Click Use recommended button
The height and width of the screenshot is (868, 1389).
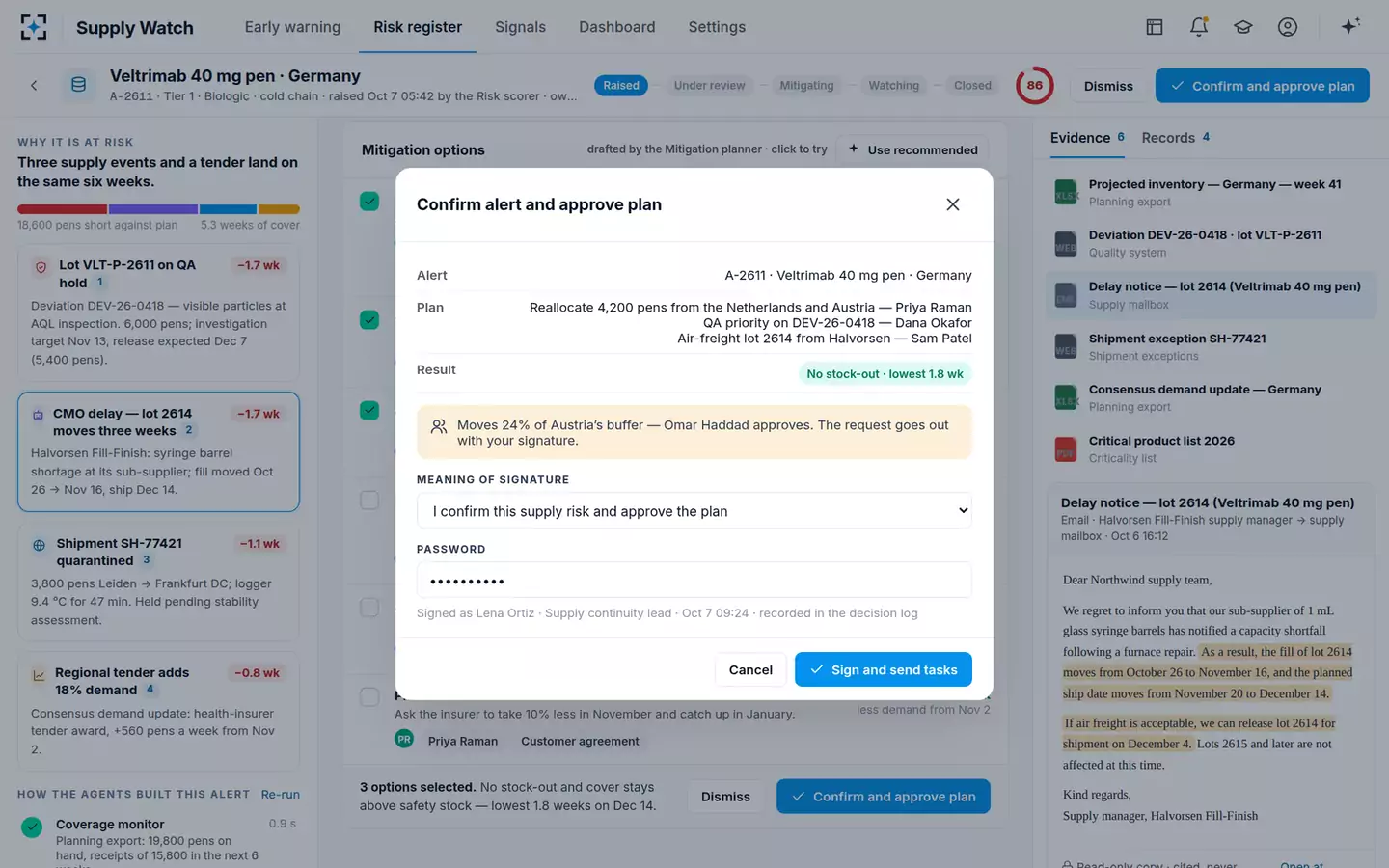[x=912, y=149]
